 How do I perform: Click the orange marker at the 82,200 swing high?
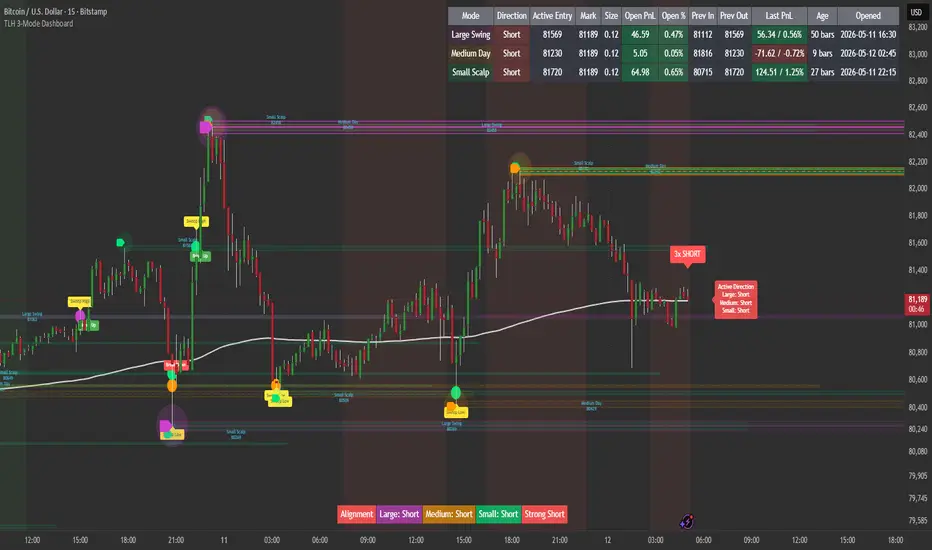tap(515, 169)
